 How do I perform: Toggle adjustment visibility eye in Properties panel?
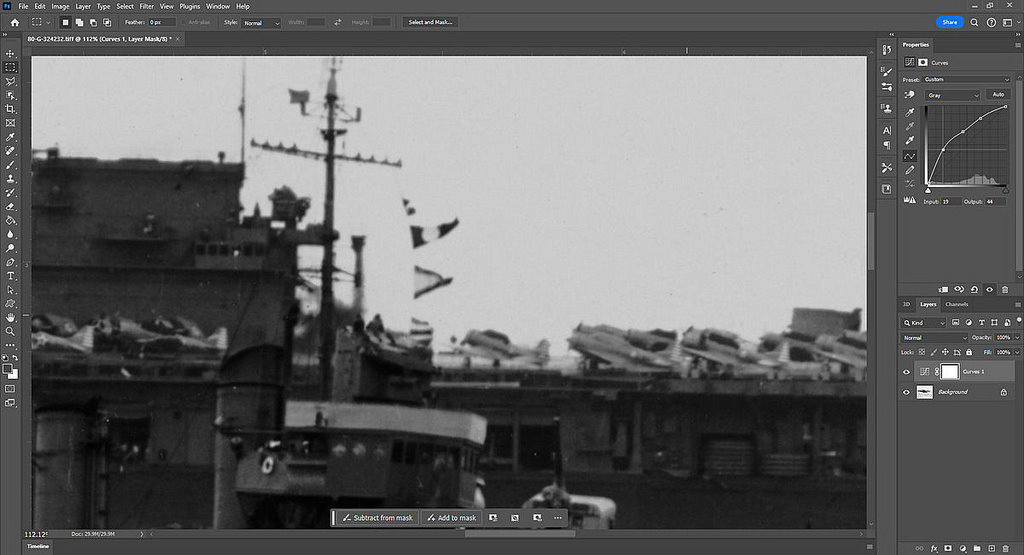[989, 289]
